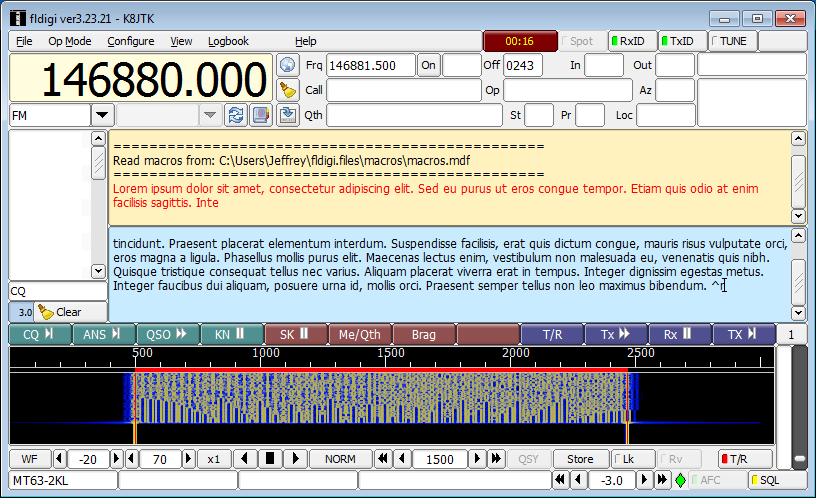
Task: Click the Rx macro with pause symbol
Action: pos(680,335)
